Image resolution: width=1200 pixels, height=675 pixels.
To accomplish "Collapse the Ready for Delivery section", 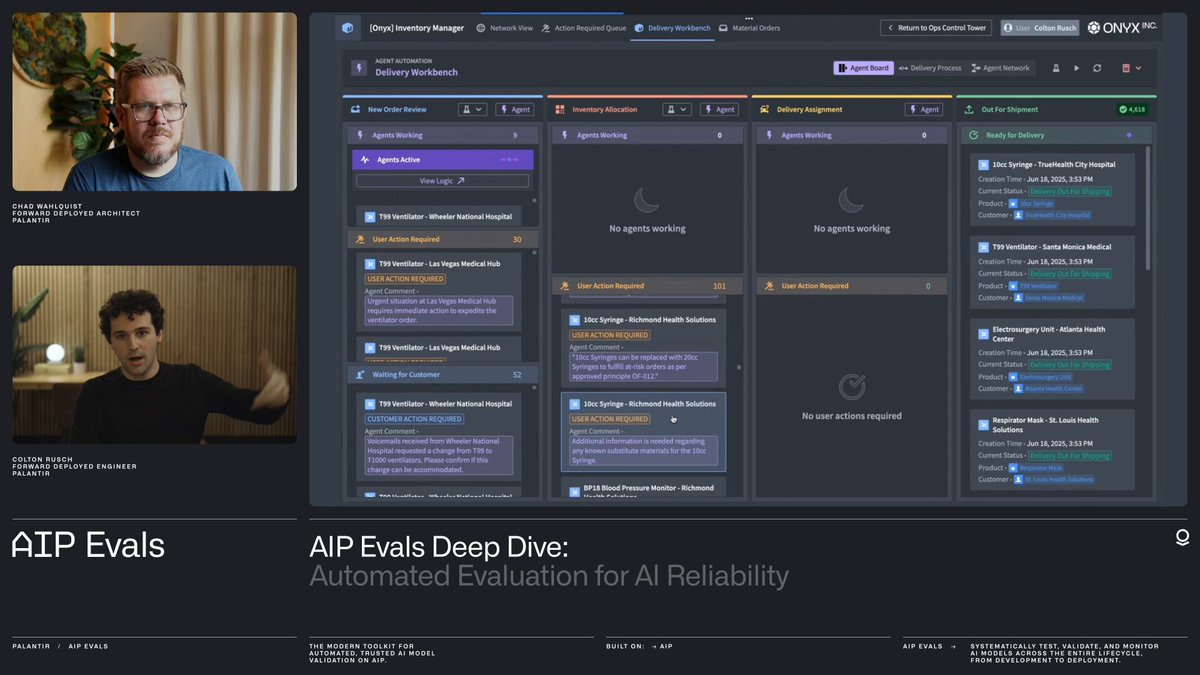I will [1055, 135].
